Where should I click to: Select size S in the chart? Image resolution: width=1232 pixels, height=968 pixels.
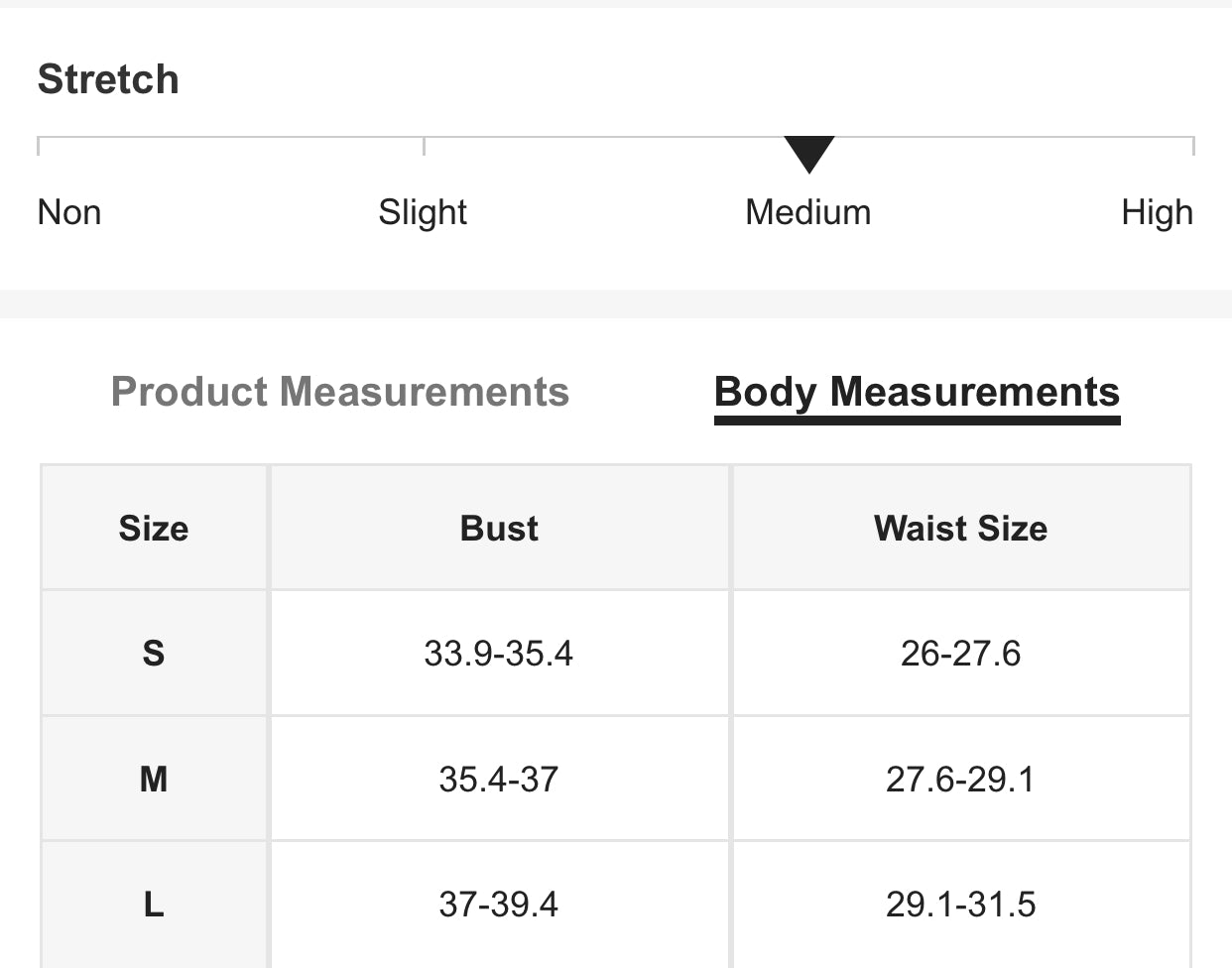[154, 653]
